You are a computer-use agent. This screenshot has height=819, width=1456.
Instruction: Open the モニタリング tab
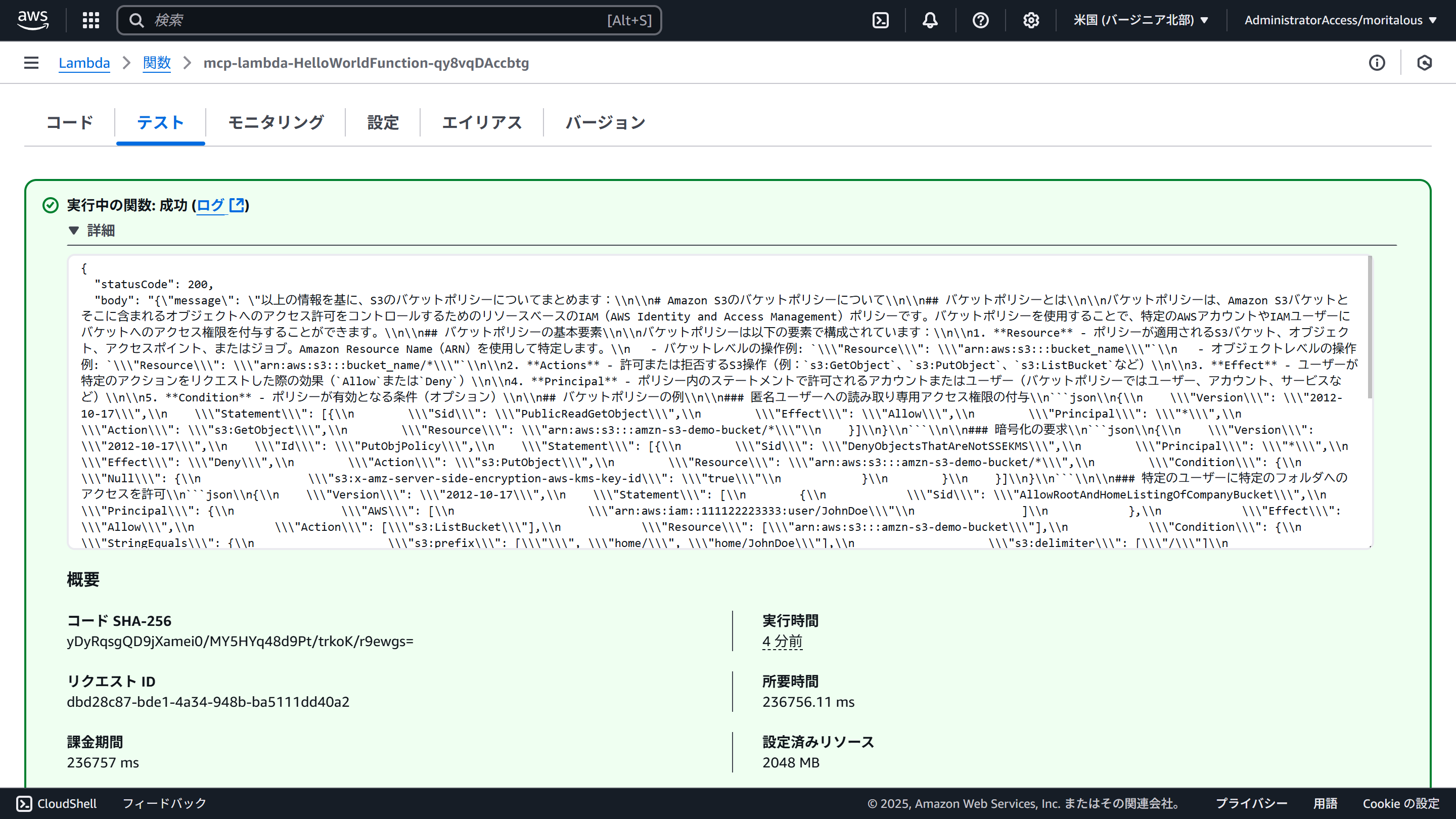pos(276,123)
